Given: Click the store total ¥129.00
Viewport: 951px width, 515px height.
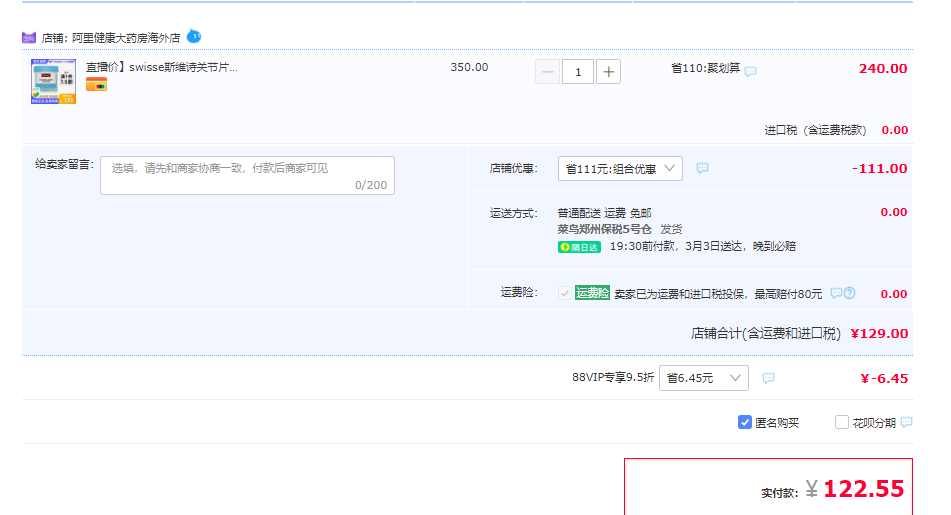Looking at the screenshot, I should pos(879,334).
